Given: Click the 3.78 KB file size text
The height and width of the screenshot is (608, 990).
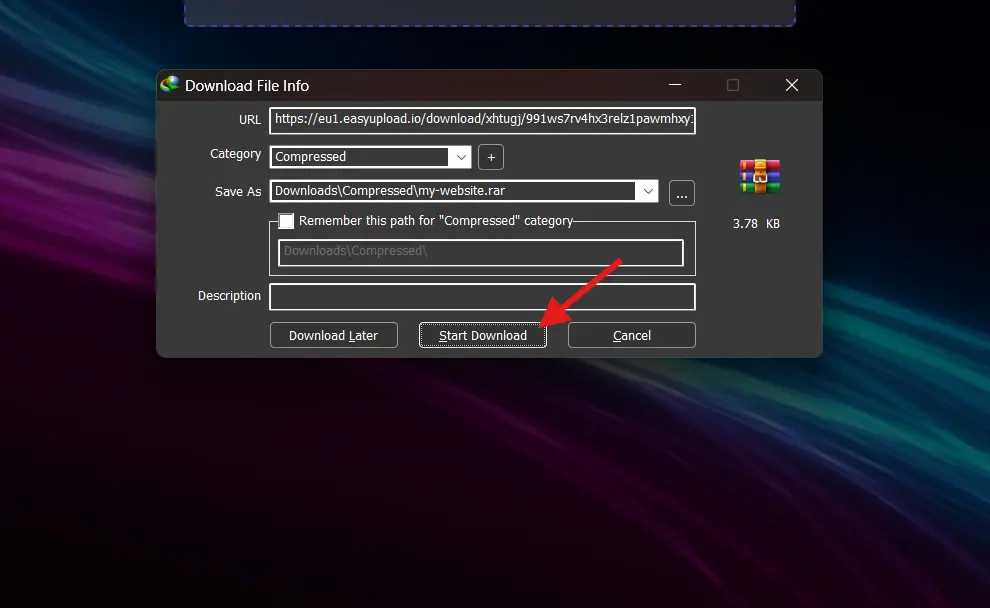Looking at the screenshot, I should coord(756,224).
